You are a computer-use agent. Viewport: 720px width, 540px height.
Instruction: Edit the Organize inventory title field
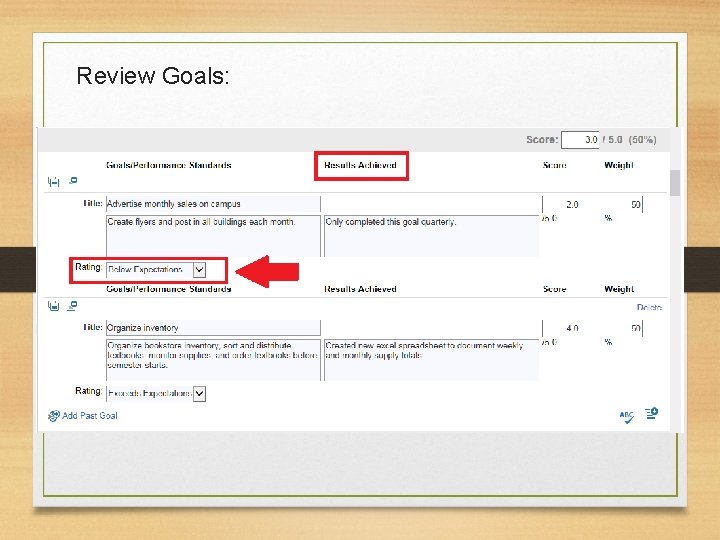[213, 328]
